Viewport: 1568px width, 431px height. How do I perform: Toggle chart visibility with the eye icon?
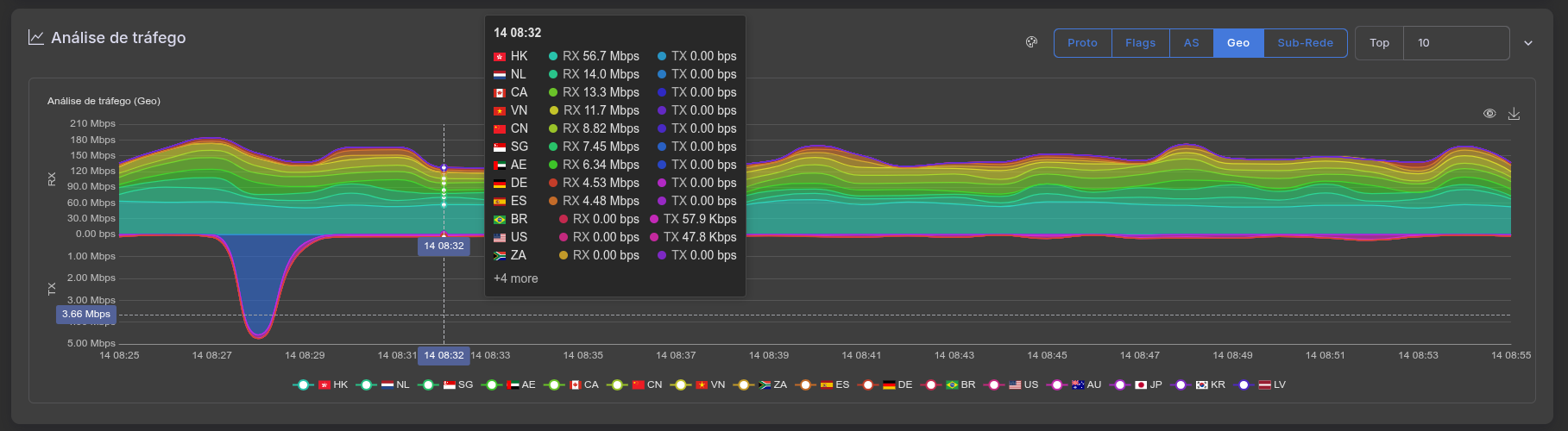[x=1489, y=114]
